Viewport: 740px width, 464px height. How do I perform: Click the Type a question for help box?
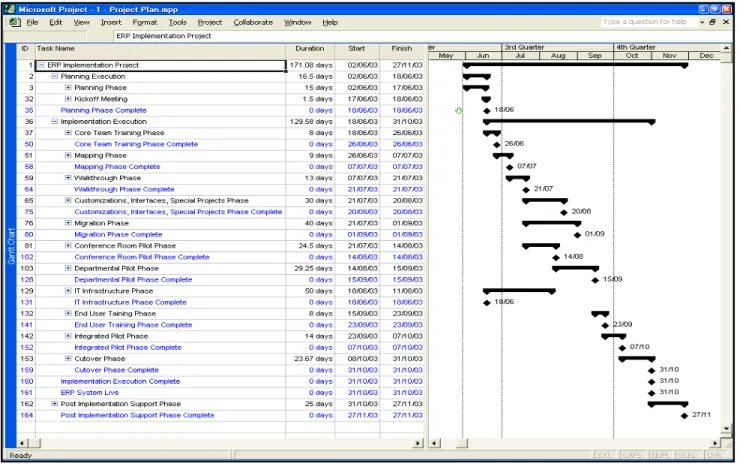click(647, 22)
